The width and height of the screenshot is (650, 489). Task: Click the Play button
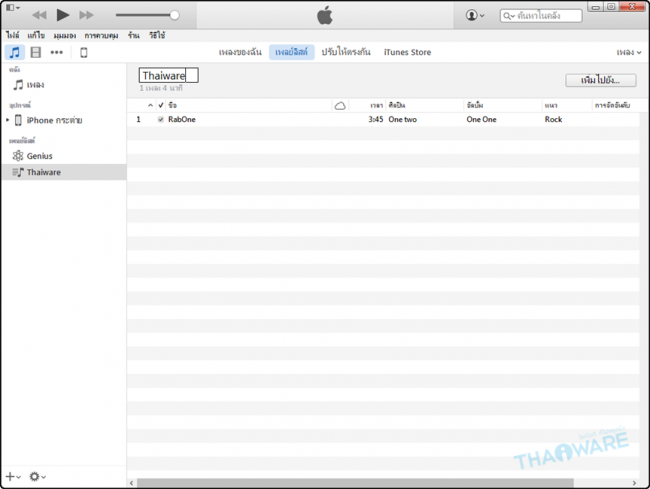pos(63,15)
